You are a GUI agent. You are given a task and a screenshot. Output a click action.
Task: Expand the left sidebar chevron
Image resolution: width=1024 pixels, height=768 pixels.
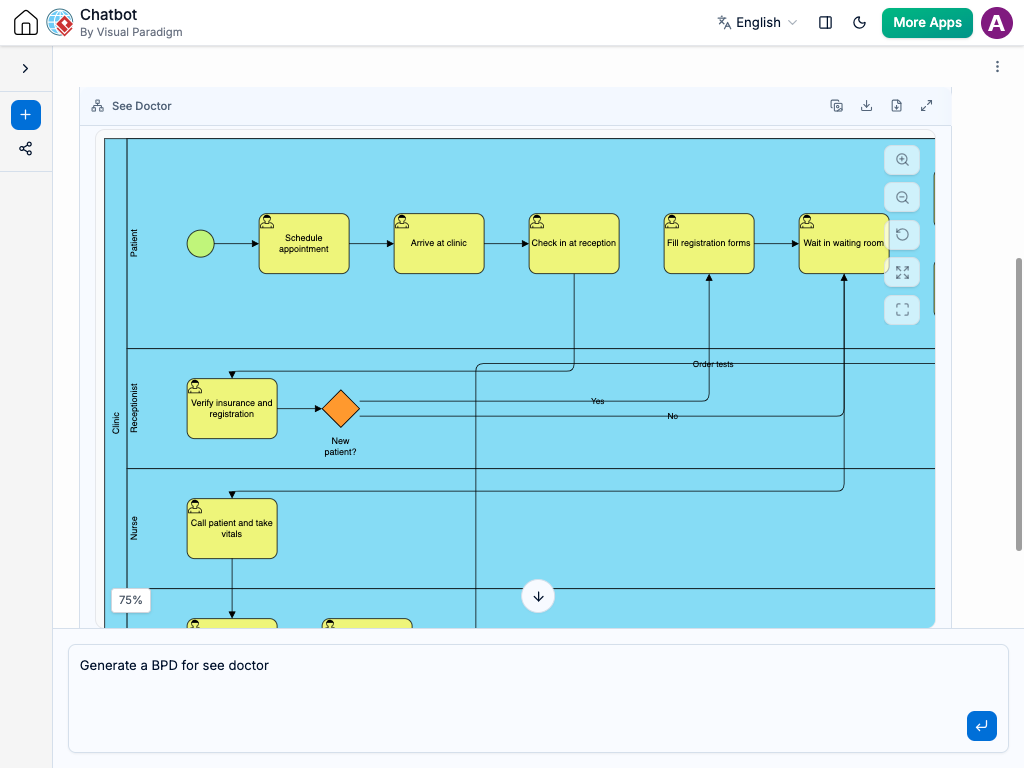coord(25,69)
